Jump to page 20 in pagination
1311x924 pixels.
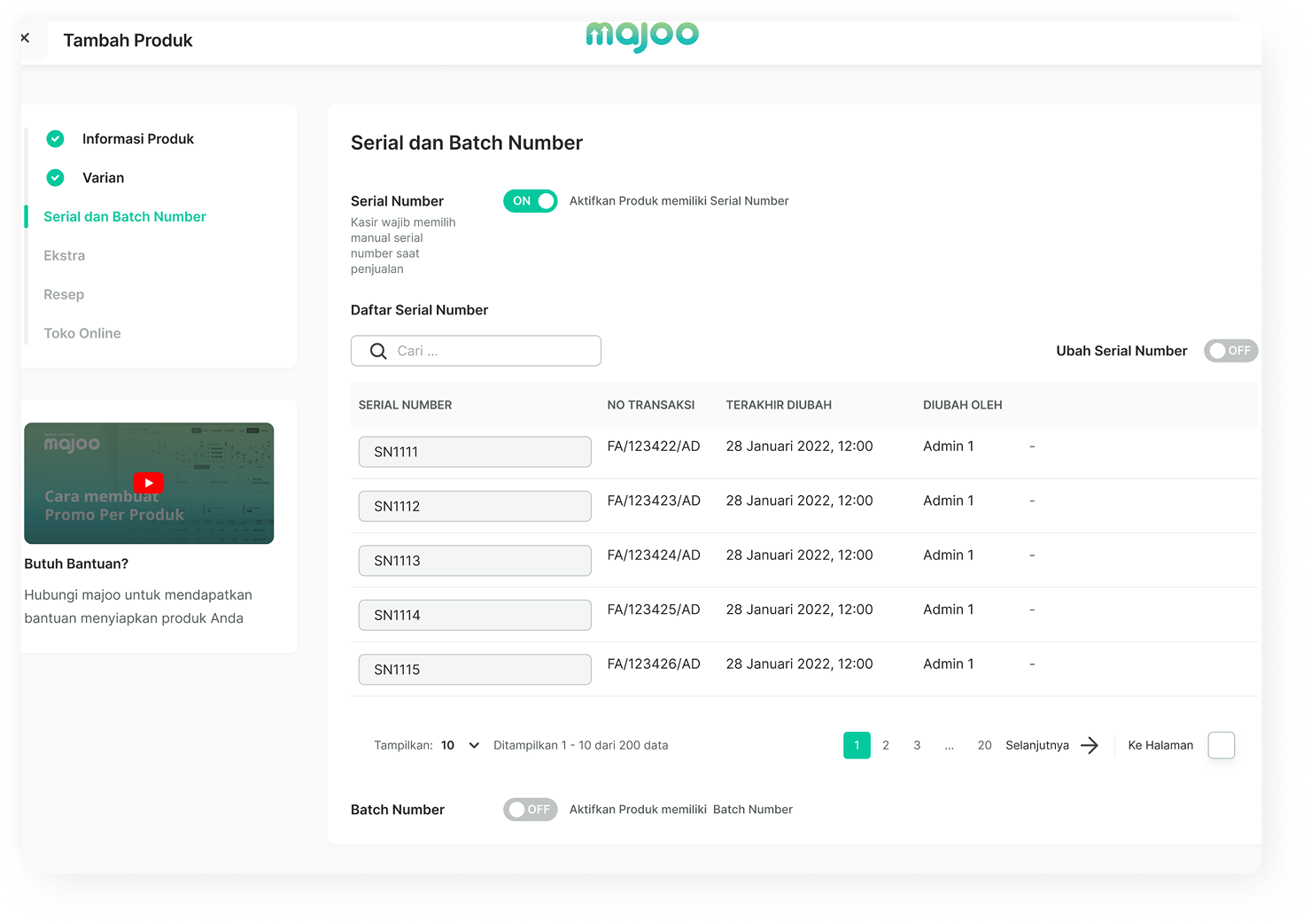pos(984,745)
